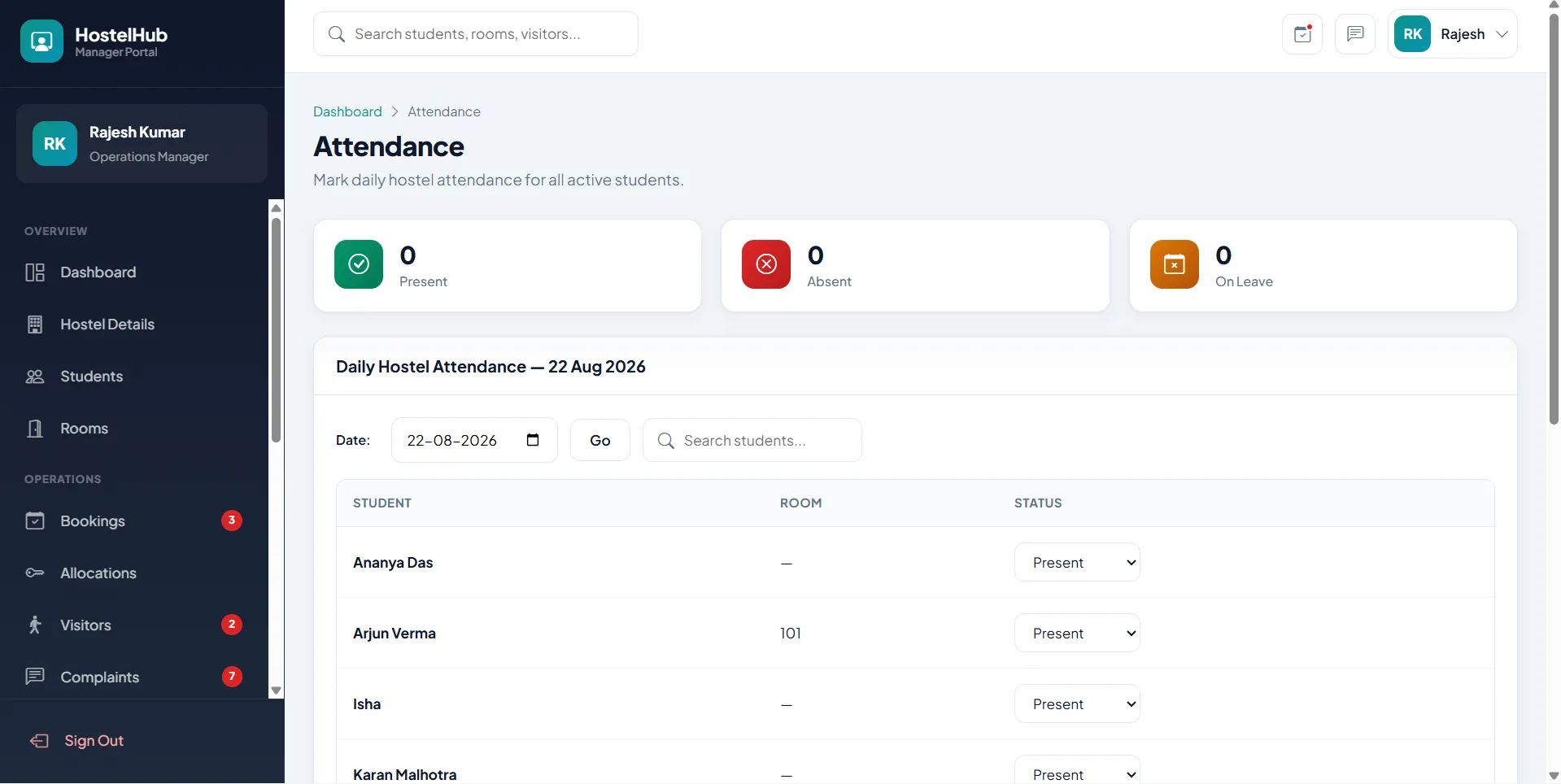
Task: Focus the global search students, rooms, visitors field
Action: pyautogui.click(x=476, y=34)
